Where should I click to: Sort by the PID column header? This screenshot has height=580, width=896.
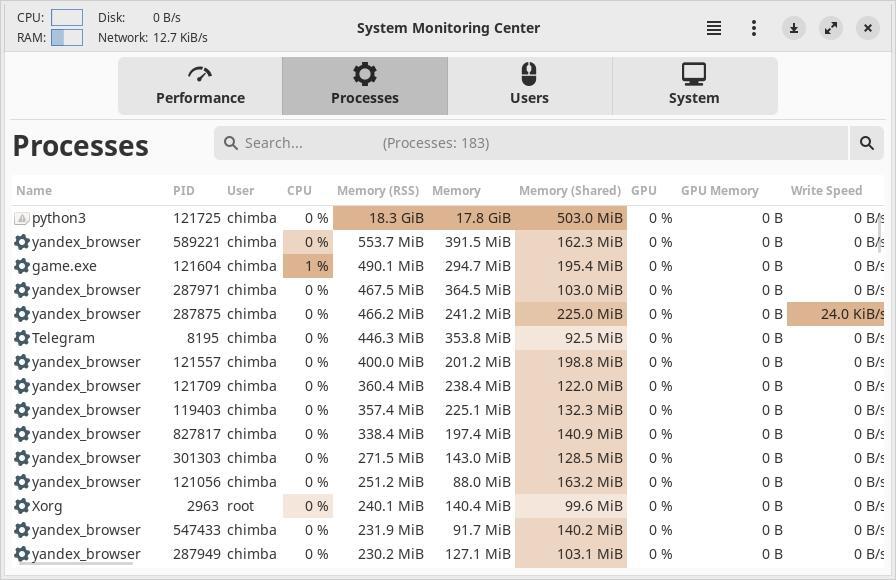184,190
